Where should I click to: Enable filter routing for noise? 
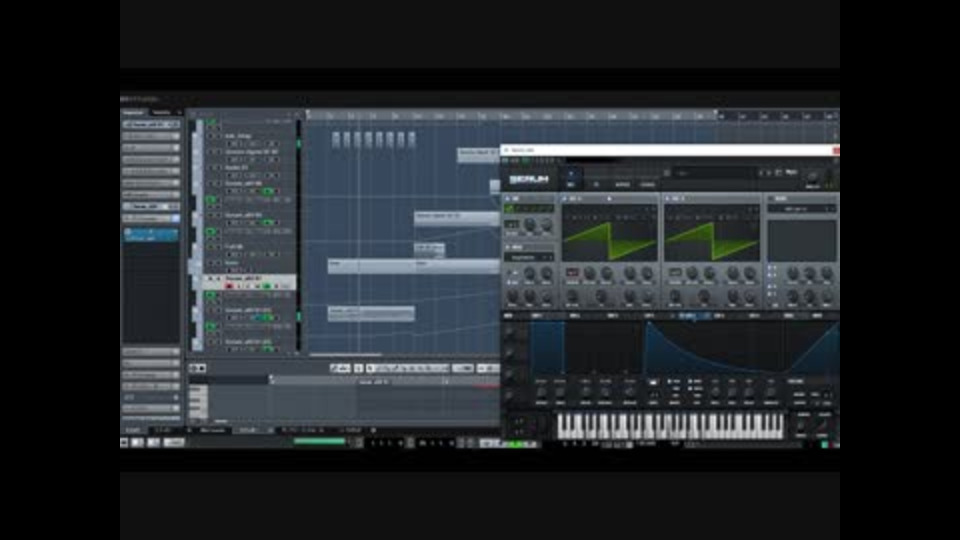click(x=770, y=286)
